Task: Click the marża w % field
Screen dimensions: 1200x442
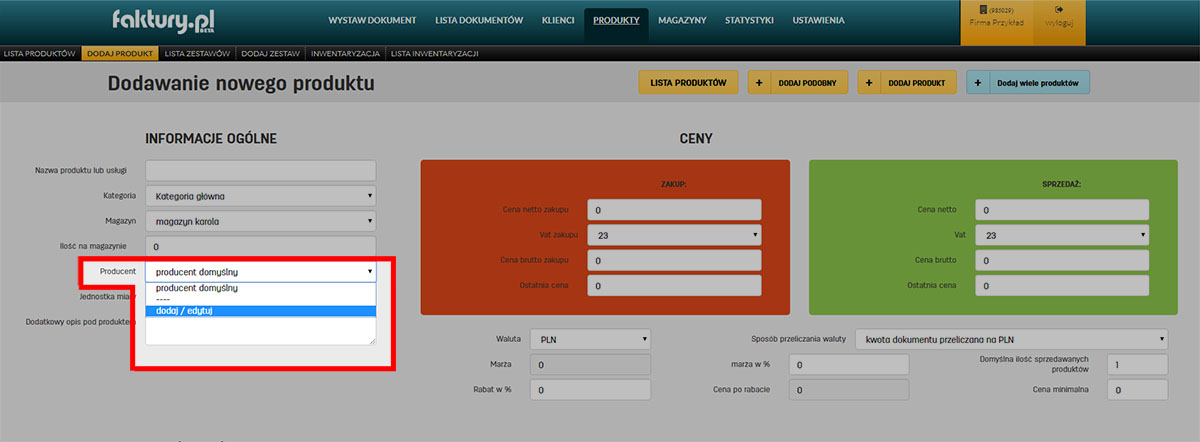Action: (849, 365)
